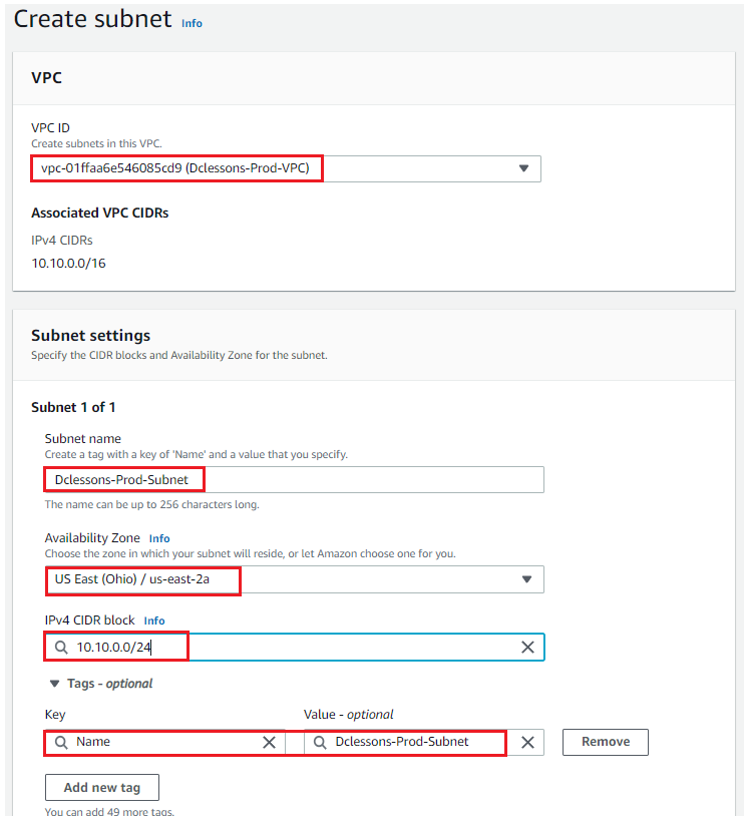Open Info link next to Availability Zone
The width and height of the screenshot is (744, 824).
point(159,539)
